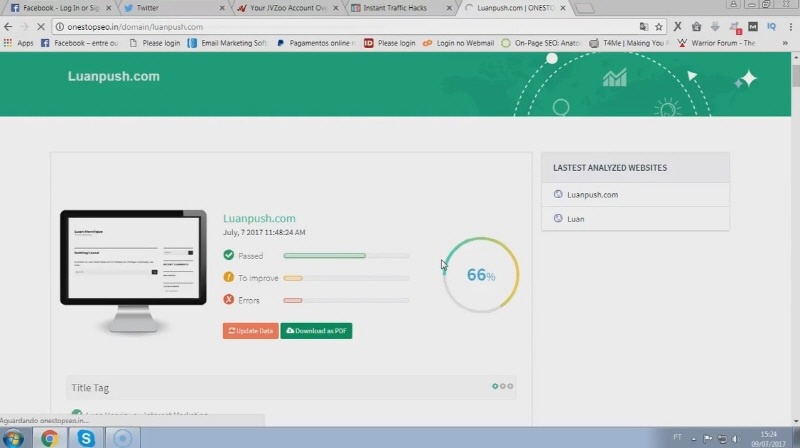This screenshot has width=800, height=448.
Task: Show more bookmarks with the chevron
Action: point(785,43)
